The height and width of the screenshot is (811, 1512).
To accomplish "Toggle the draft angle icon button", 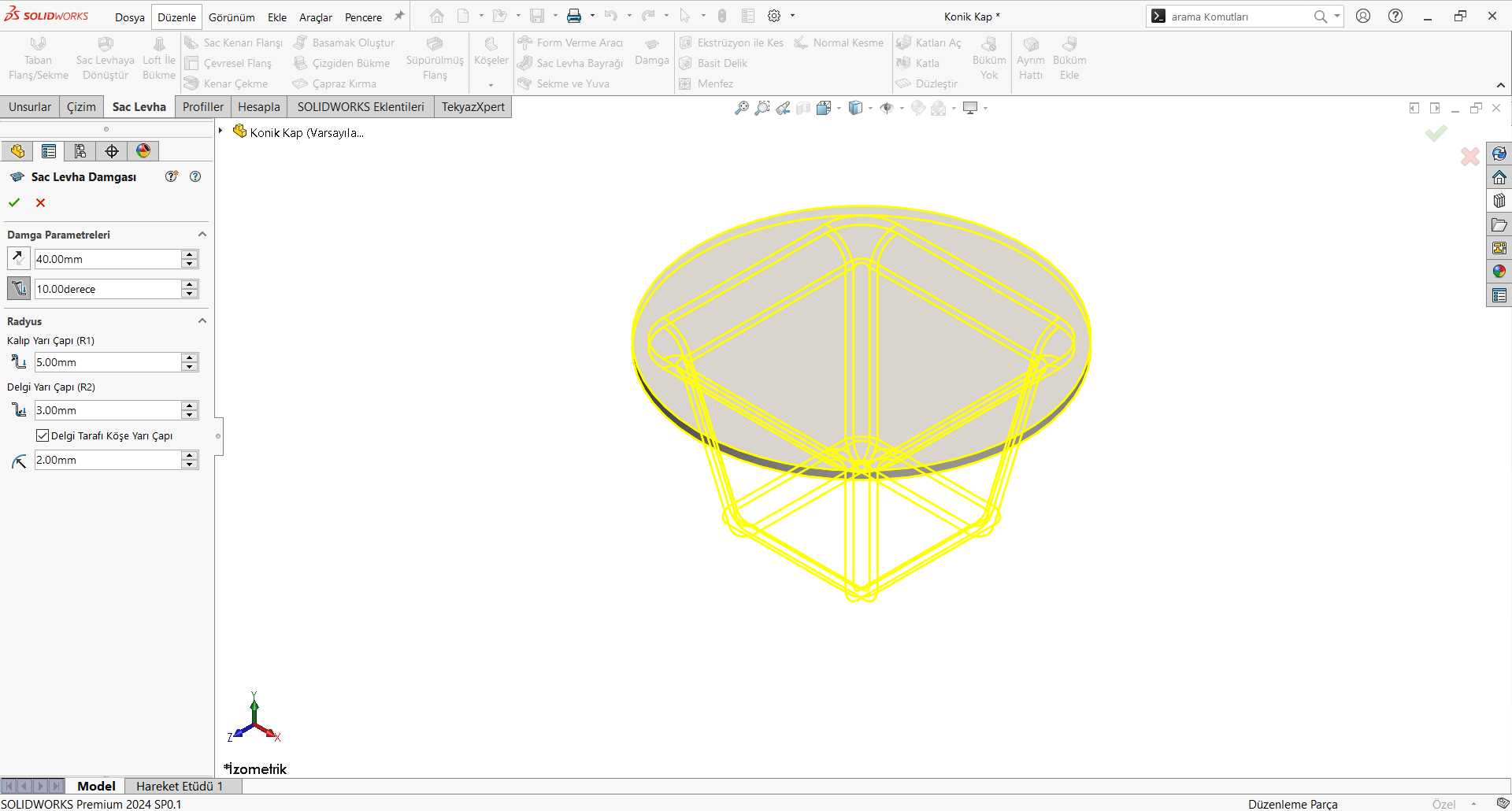I will (18, 288).
